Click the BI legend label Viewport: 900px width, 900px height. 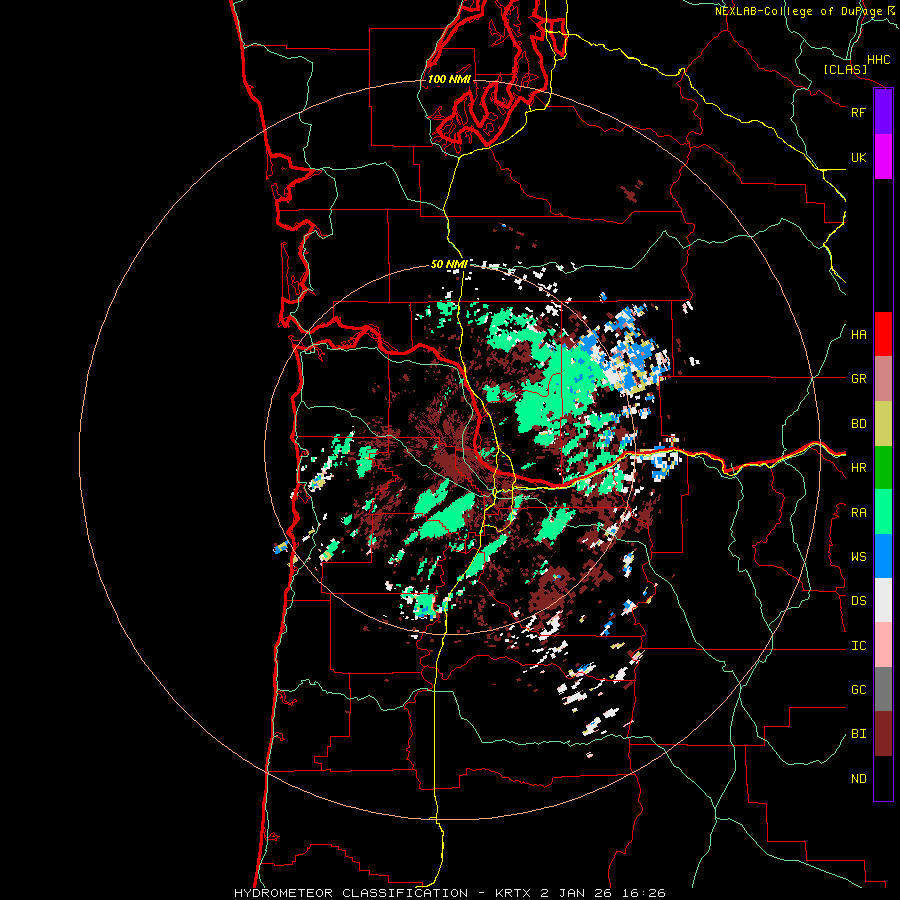click(x=858, y=734)
